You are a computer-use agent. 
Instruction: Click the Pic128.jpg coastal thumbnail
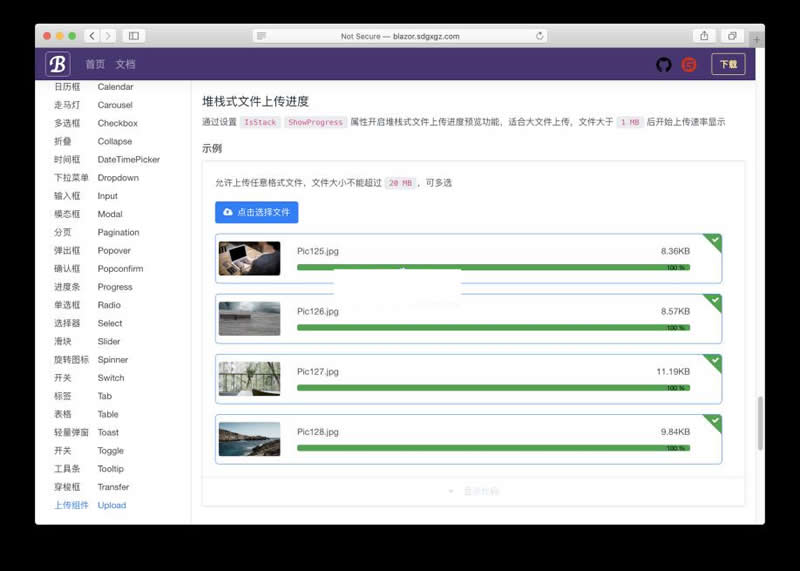249,439
